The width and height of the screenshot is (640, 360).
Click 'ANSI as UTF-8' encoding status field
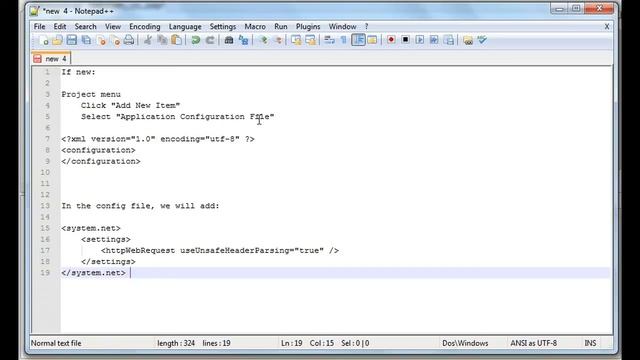coord(533,343)
